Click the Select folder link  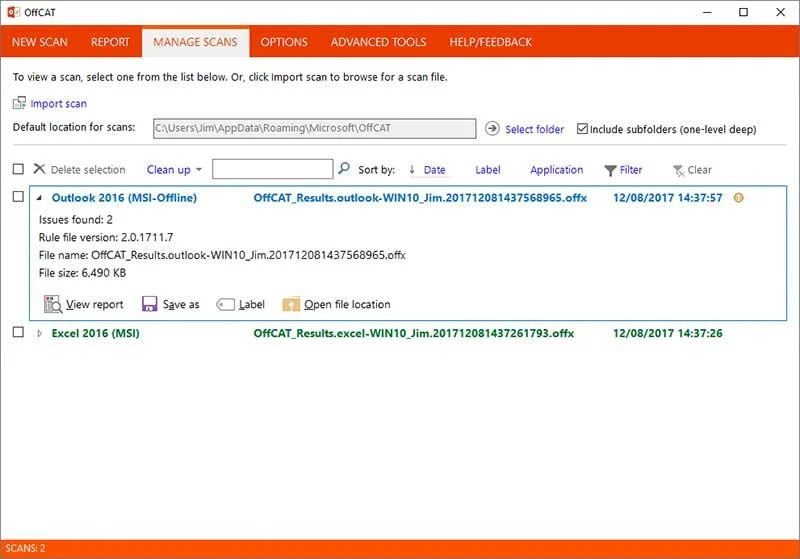click(535, 129)
